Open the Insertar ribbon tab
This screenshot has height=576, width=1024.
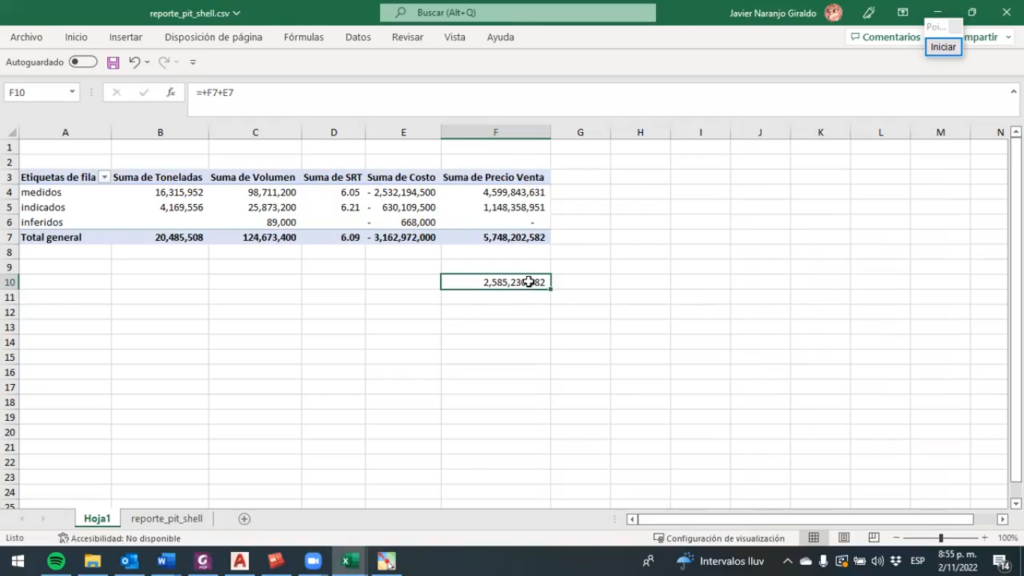click(125, 37)
